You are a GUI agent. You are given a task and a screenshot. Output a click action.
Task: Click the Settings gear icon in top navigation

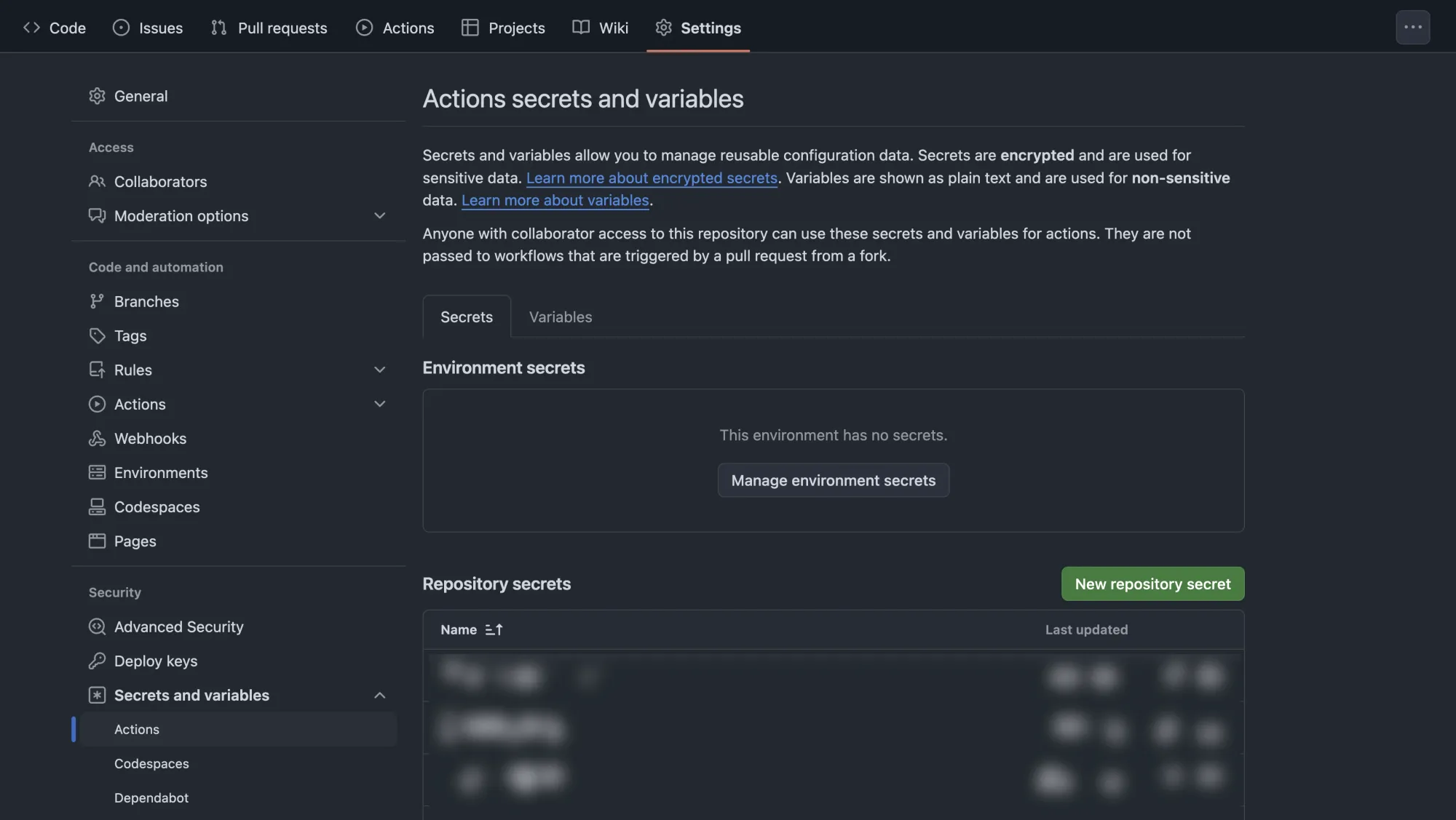tap(663, 28)
